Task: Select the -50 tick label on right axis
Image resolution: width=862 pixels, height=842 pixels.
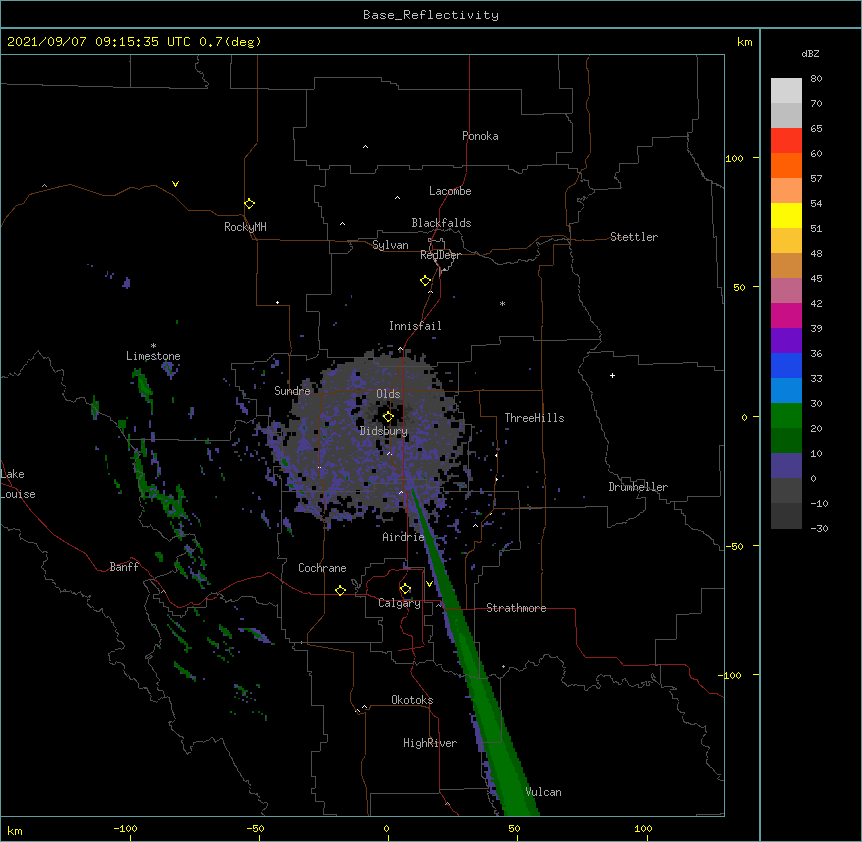Action: tap(734, 546)
